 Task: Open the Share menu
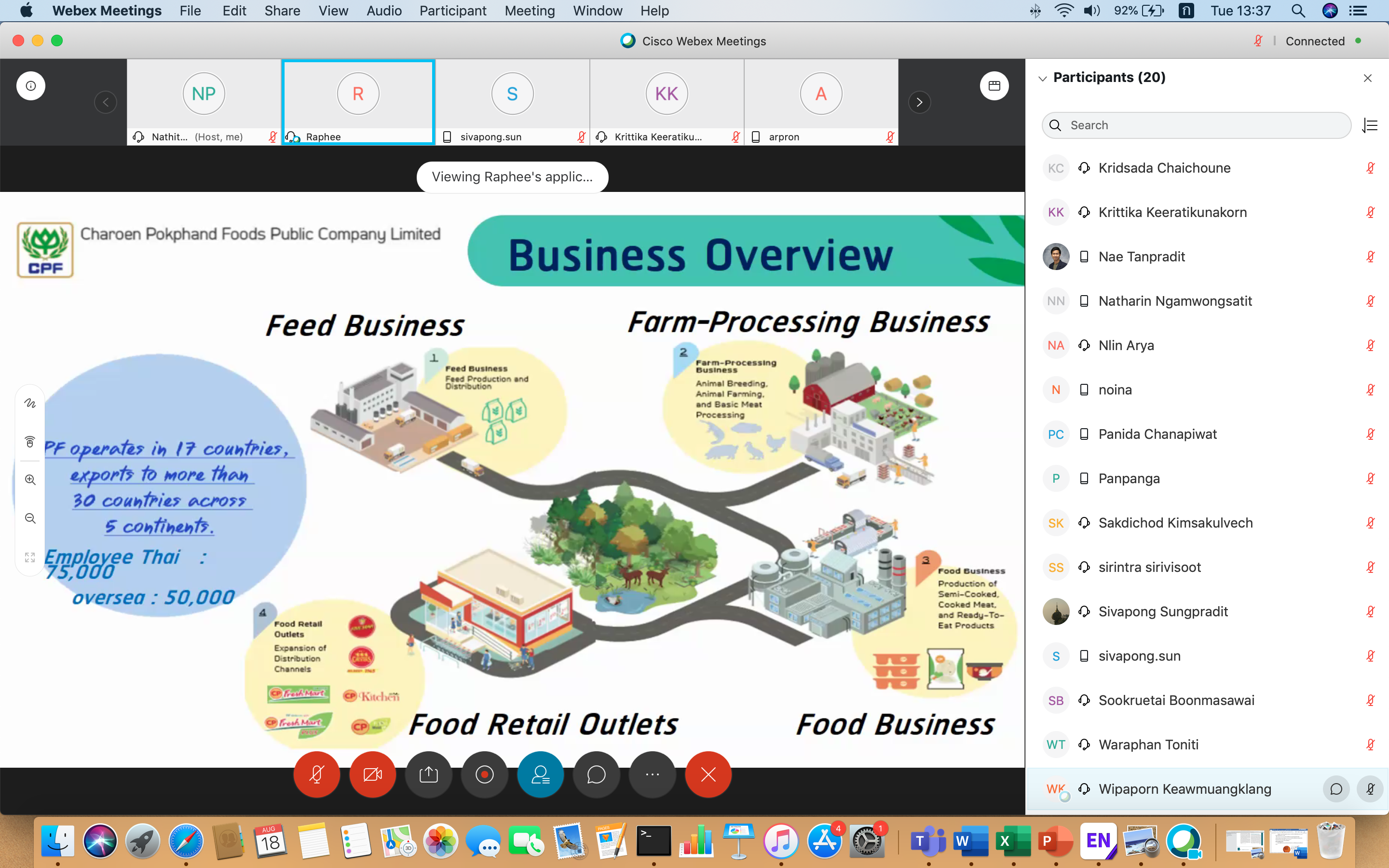pos(282,11)
